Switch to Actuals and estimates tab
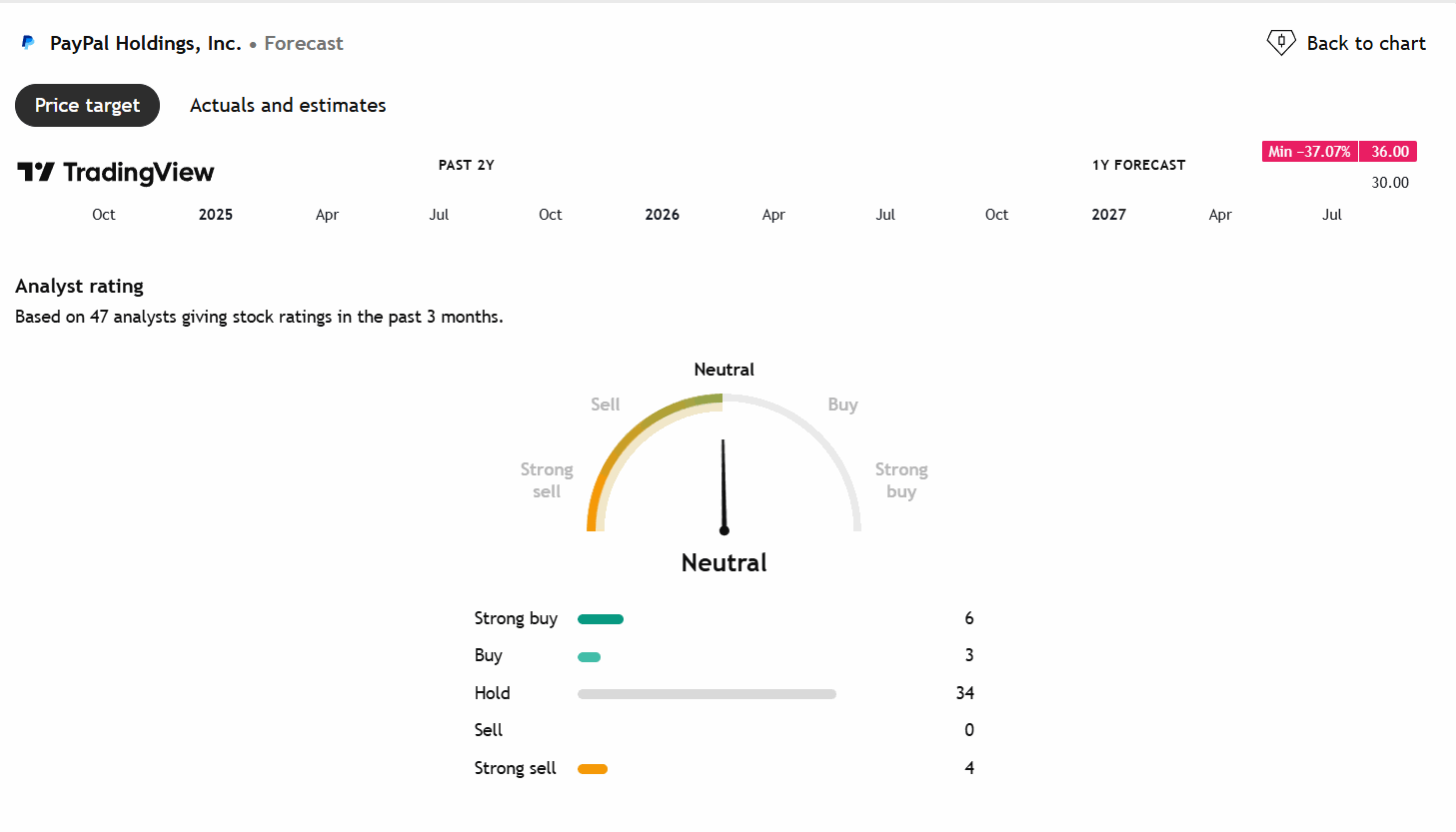The width and height of the screenshot is (1456, 832). point(288,105)
